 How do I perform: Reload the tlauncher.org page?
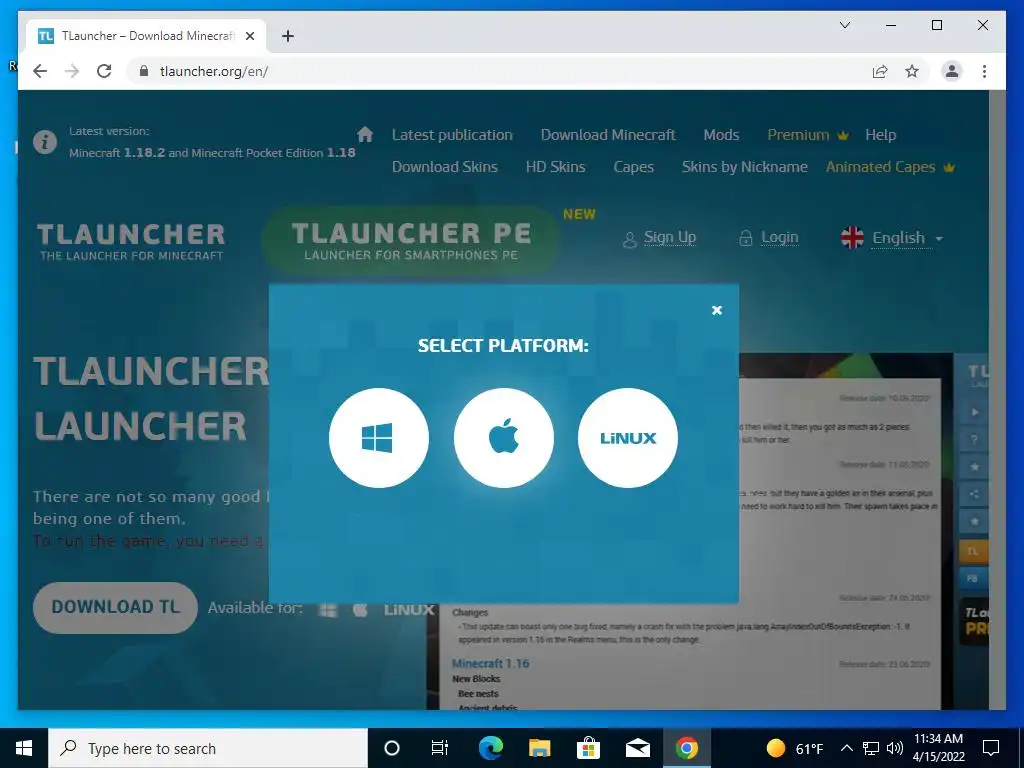[x=104, y=71]
